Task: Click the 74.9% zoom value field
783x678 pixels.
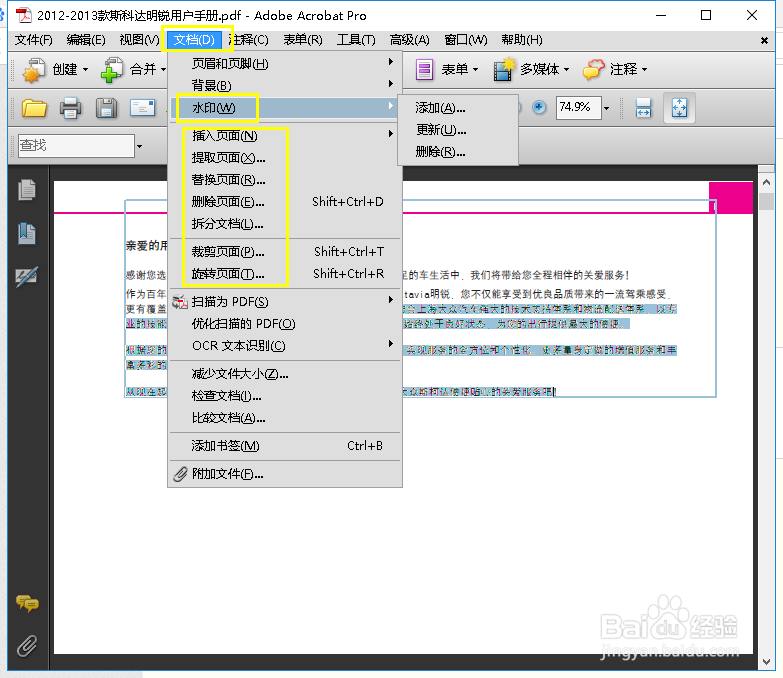Action: [x=578, y=107]
